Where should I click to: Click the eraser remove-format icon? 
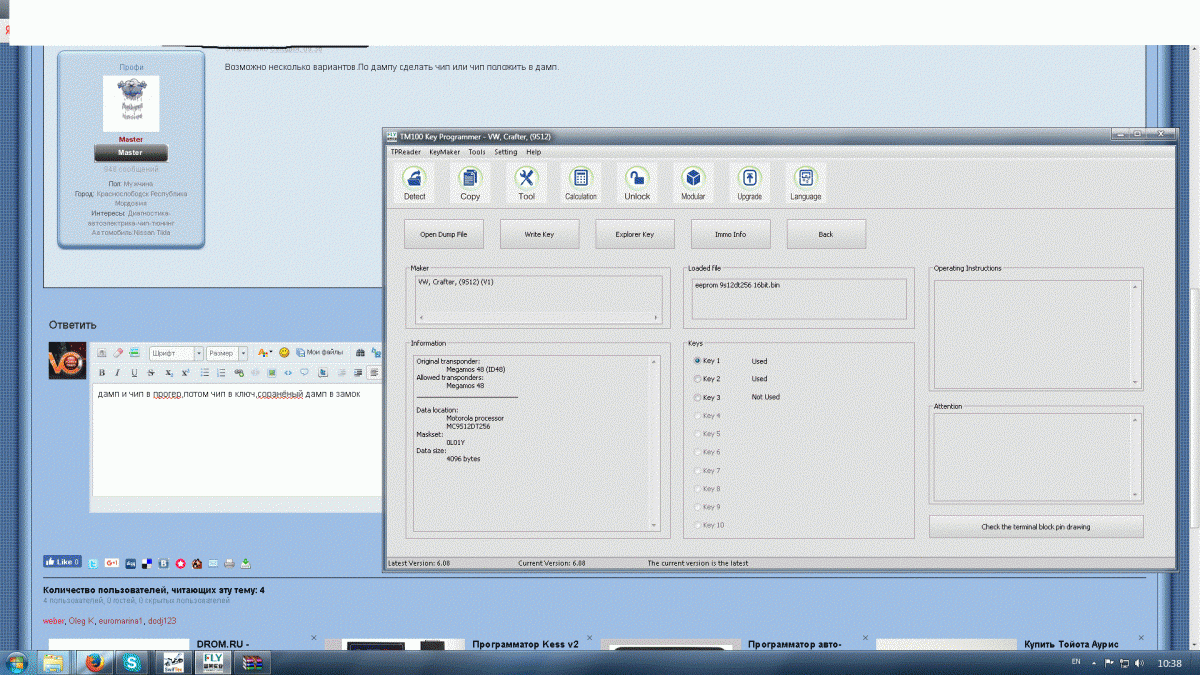(118, 352)
